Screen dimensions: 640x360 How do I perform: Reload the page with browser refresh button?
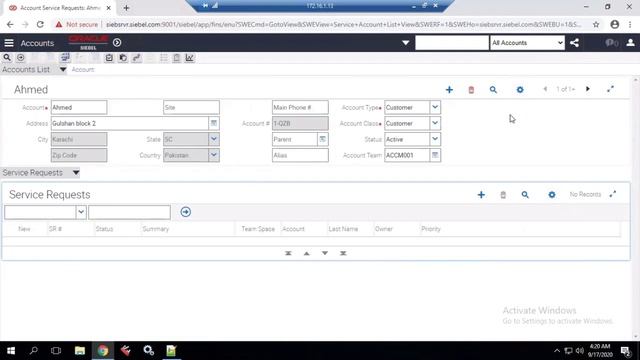pyautogui.click(x=40, y=24)
